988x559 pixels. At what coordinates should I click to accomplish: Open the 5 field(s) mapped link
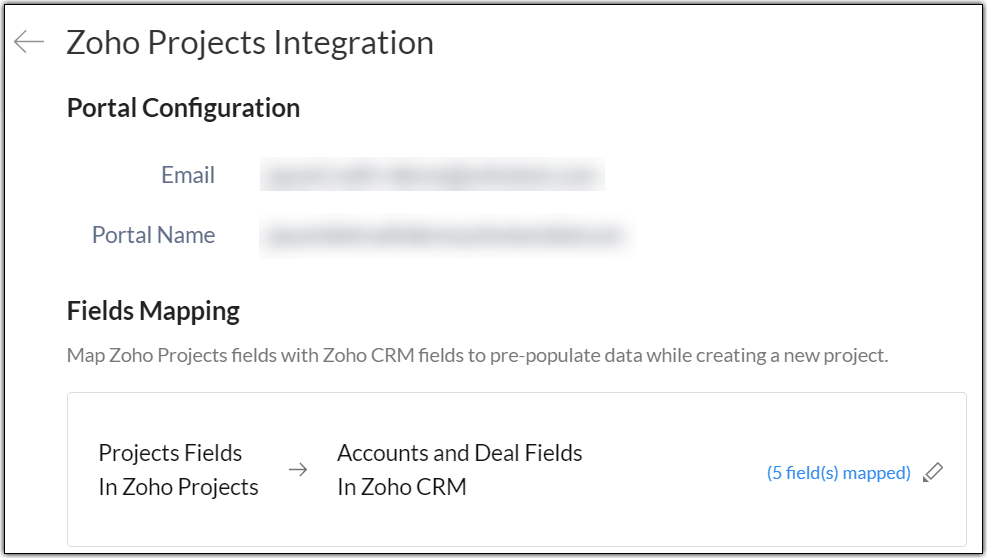838,473
